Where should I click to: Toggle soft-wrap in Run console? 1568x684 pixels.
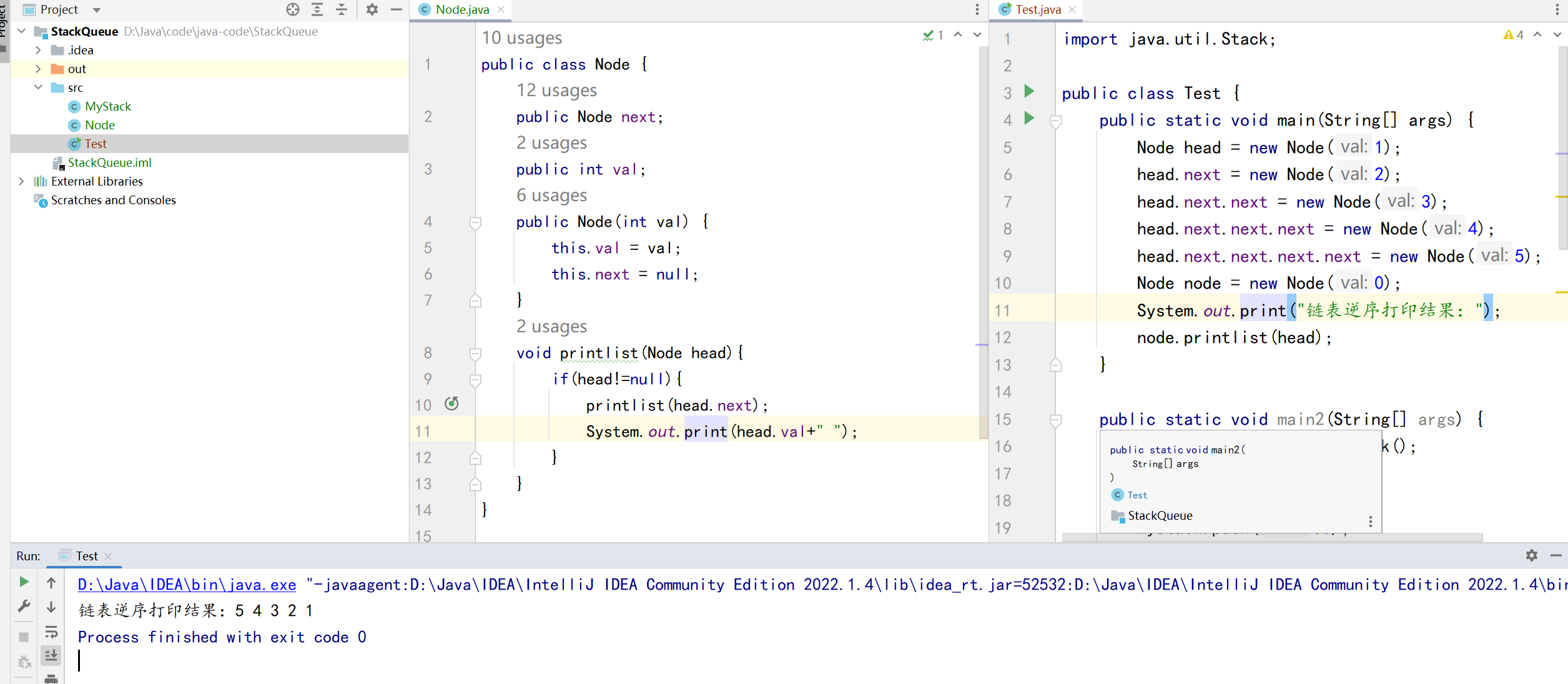coord(51,632)
